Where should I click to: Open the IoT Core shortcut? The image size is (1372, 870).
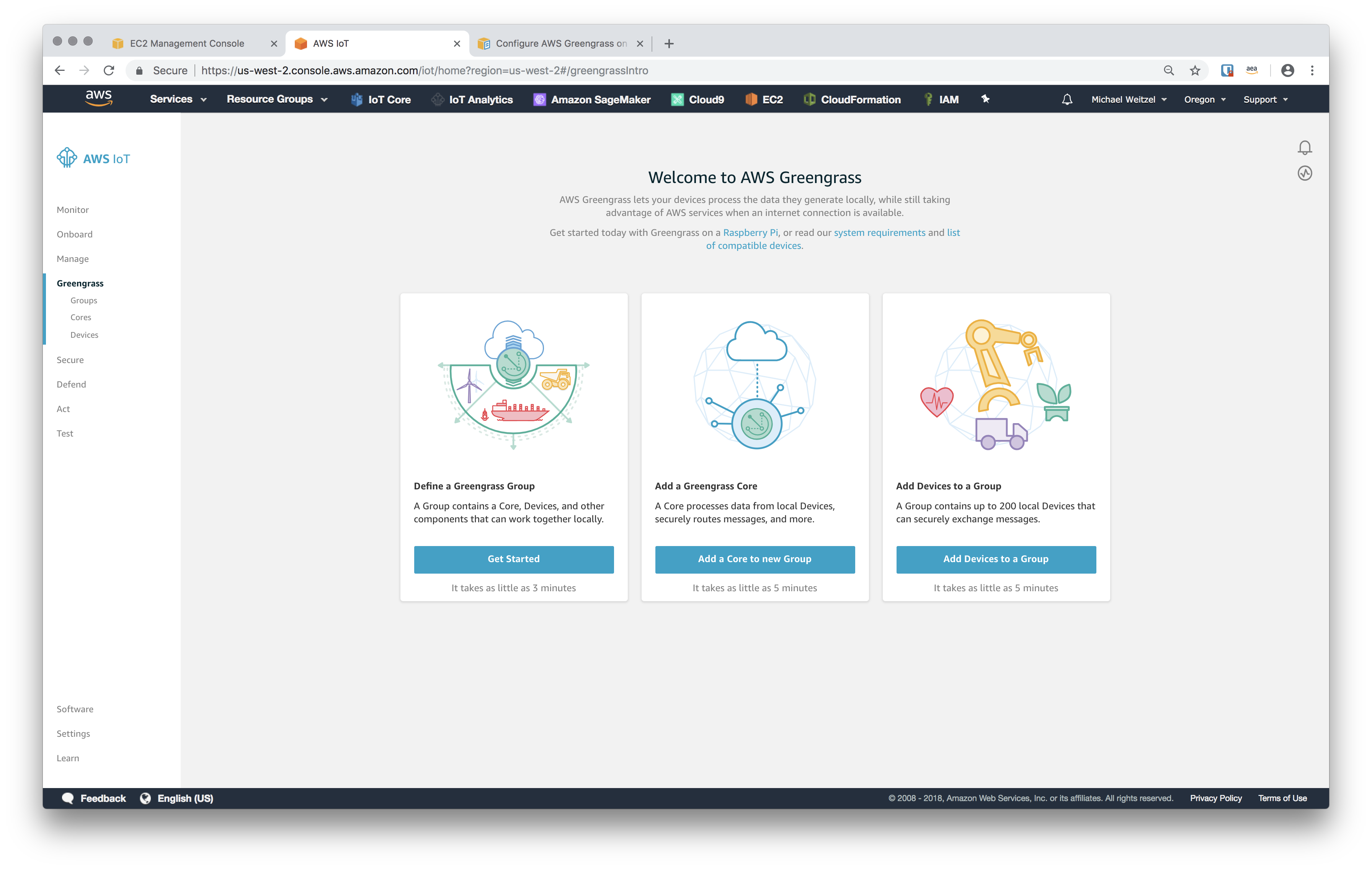381,99
